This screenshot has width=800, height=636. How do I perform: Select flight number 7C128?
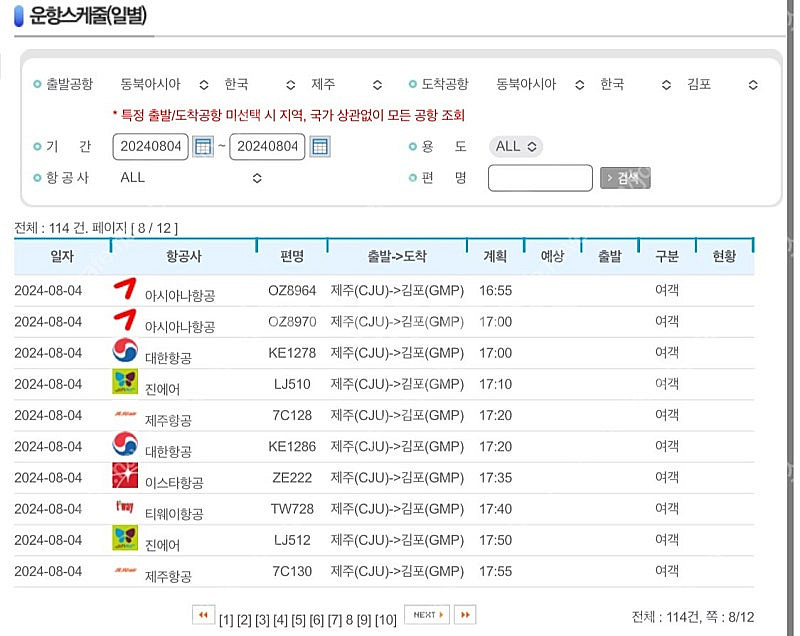[x=292, y=415]
